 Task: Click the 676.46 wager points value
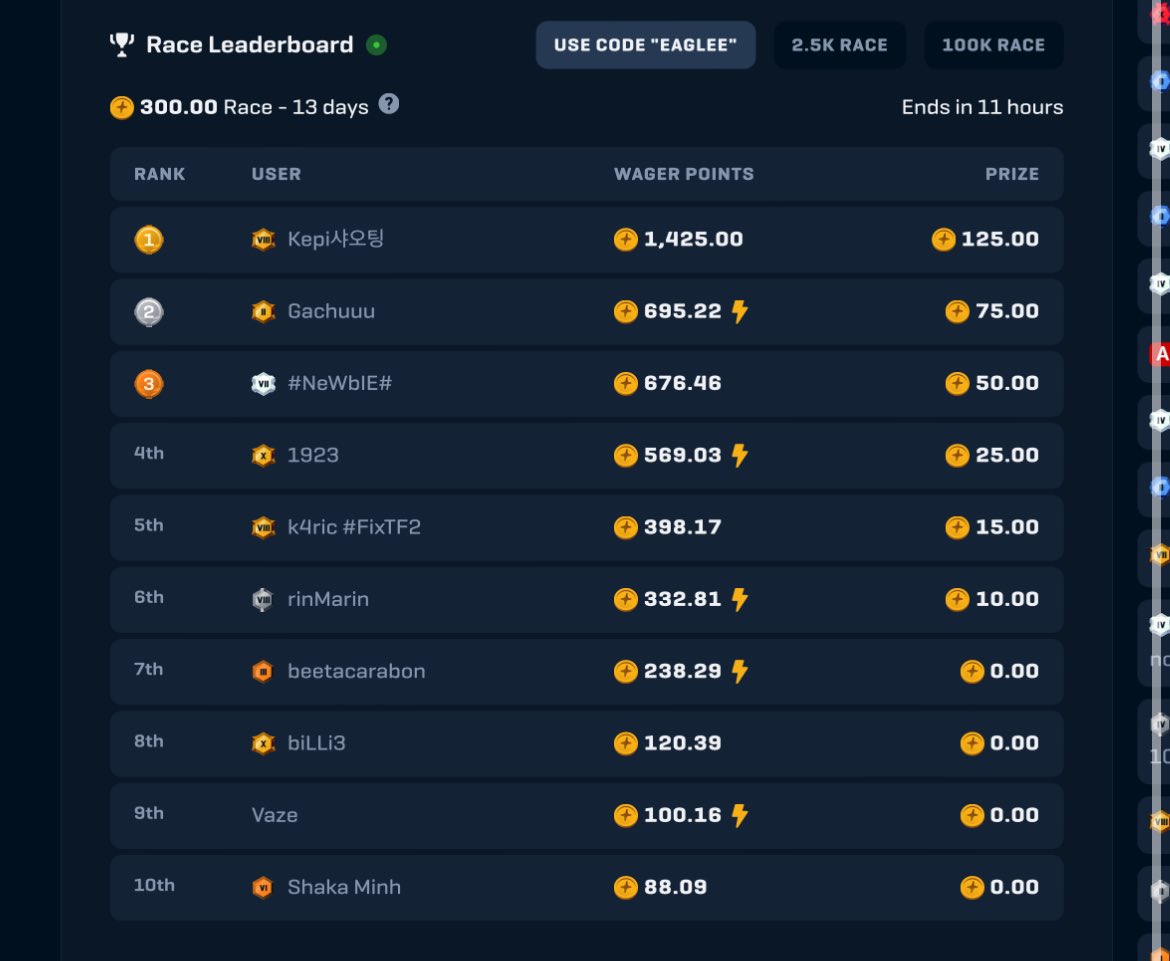point(683,384)
